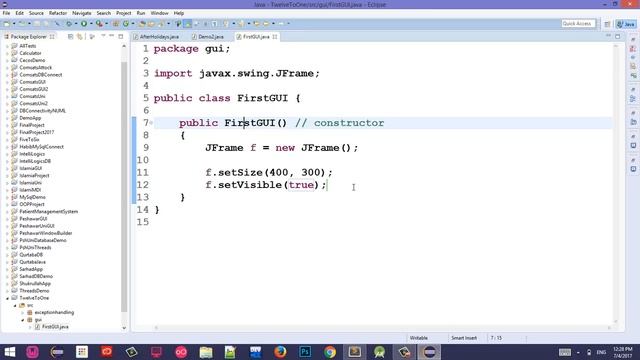Screen dimensions: 640x360
Task: Collapse All in Package Explorer toolbar
Action: click(x=70, y=37)
